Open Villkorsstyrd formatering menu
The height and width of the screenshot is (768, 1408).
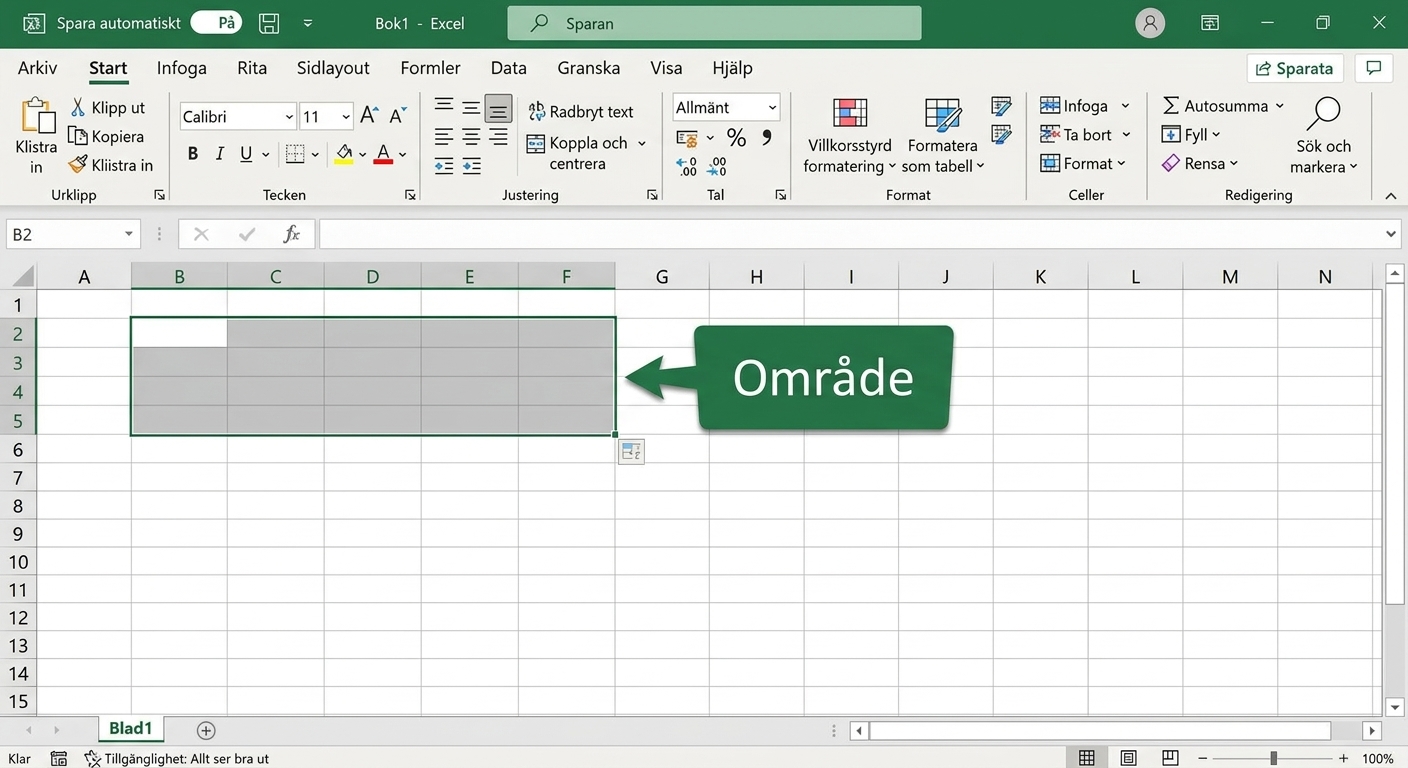point(849,136)
